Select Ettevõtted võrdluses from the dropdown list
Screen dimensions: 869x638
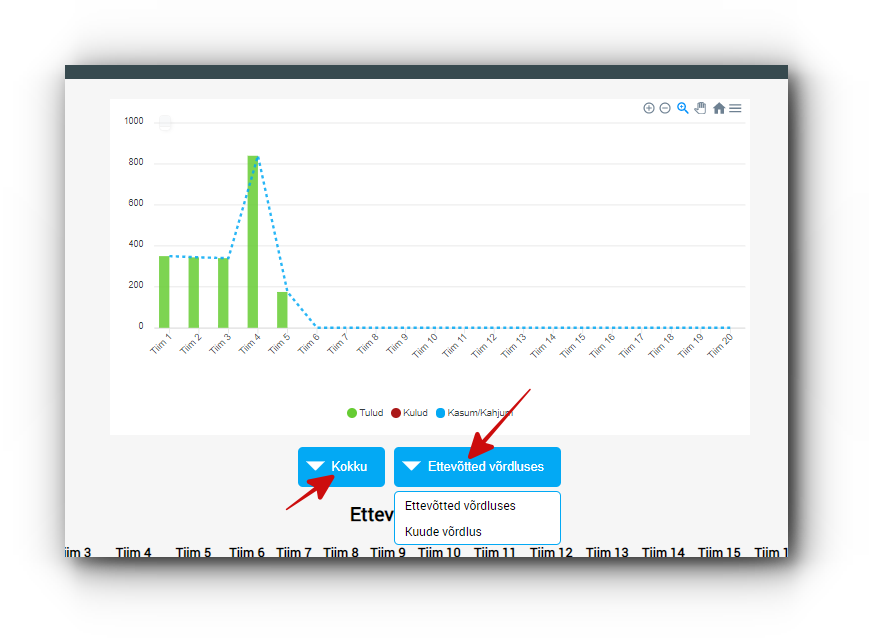(460, 506)
